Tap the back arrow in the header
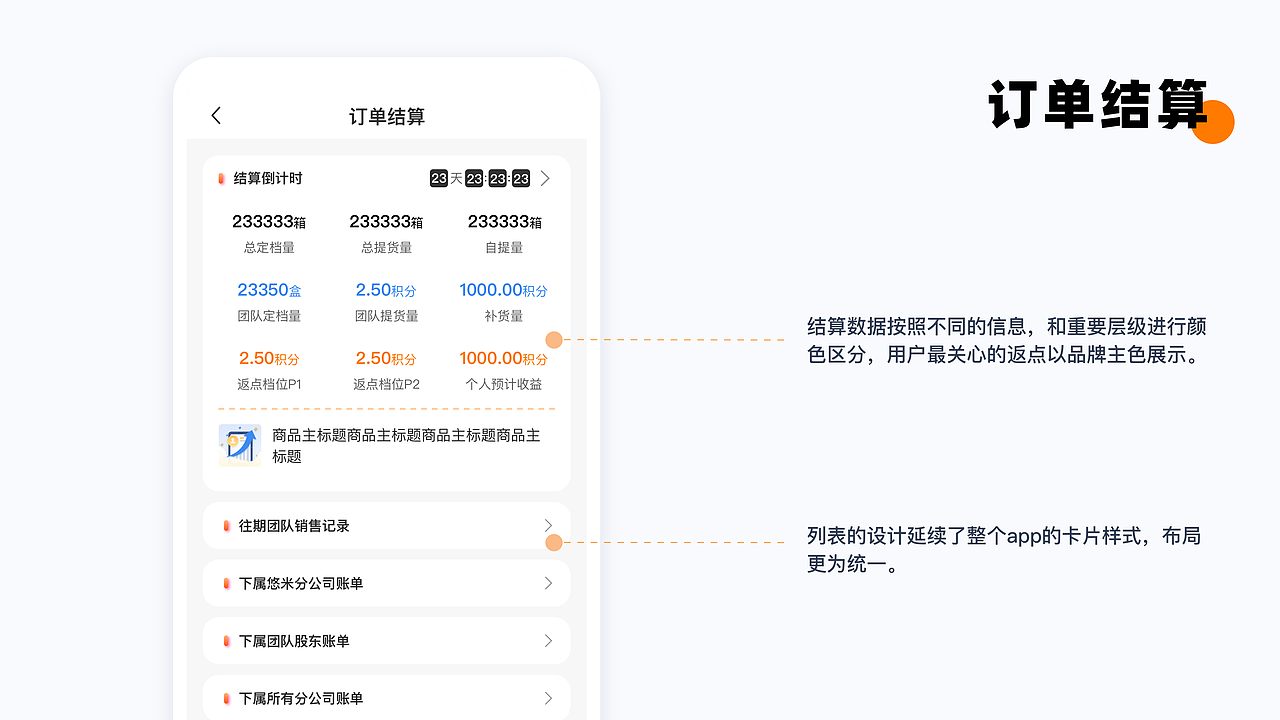 (216, 116)
